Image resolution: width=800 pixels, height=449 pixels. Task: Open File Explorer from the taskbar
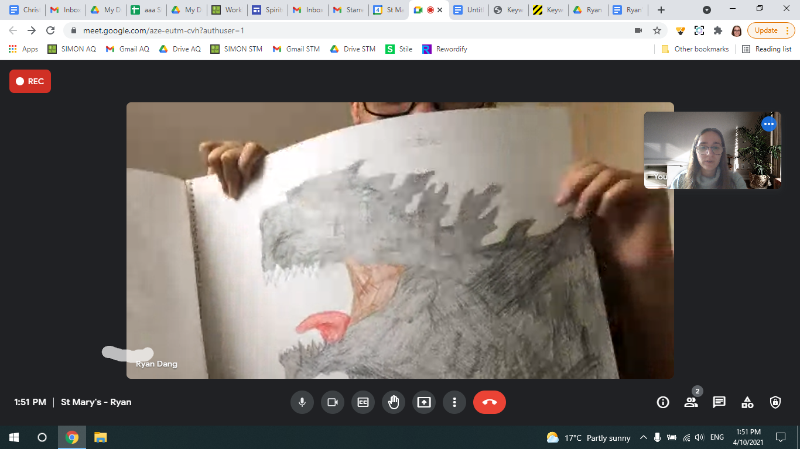pos(100,437)
